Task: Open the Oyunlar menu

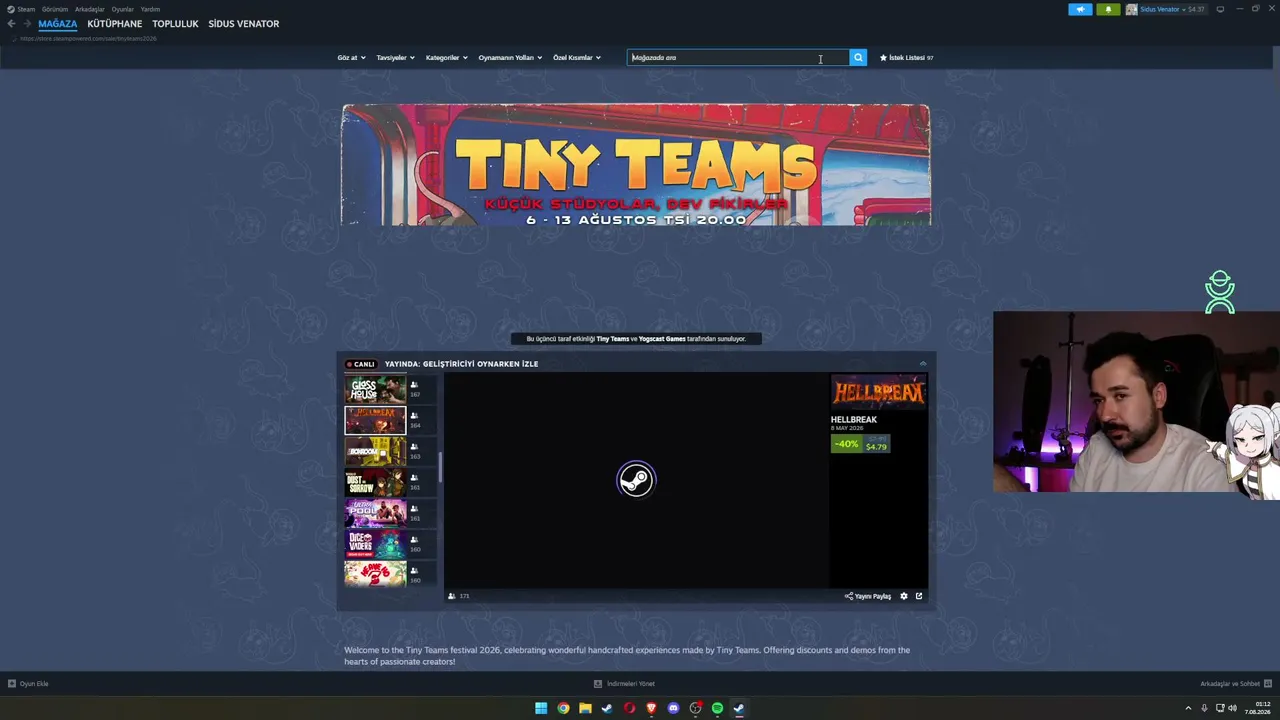Action: click(122, 9)
